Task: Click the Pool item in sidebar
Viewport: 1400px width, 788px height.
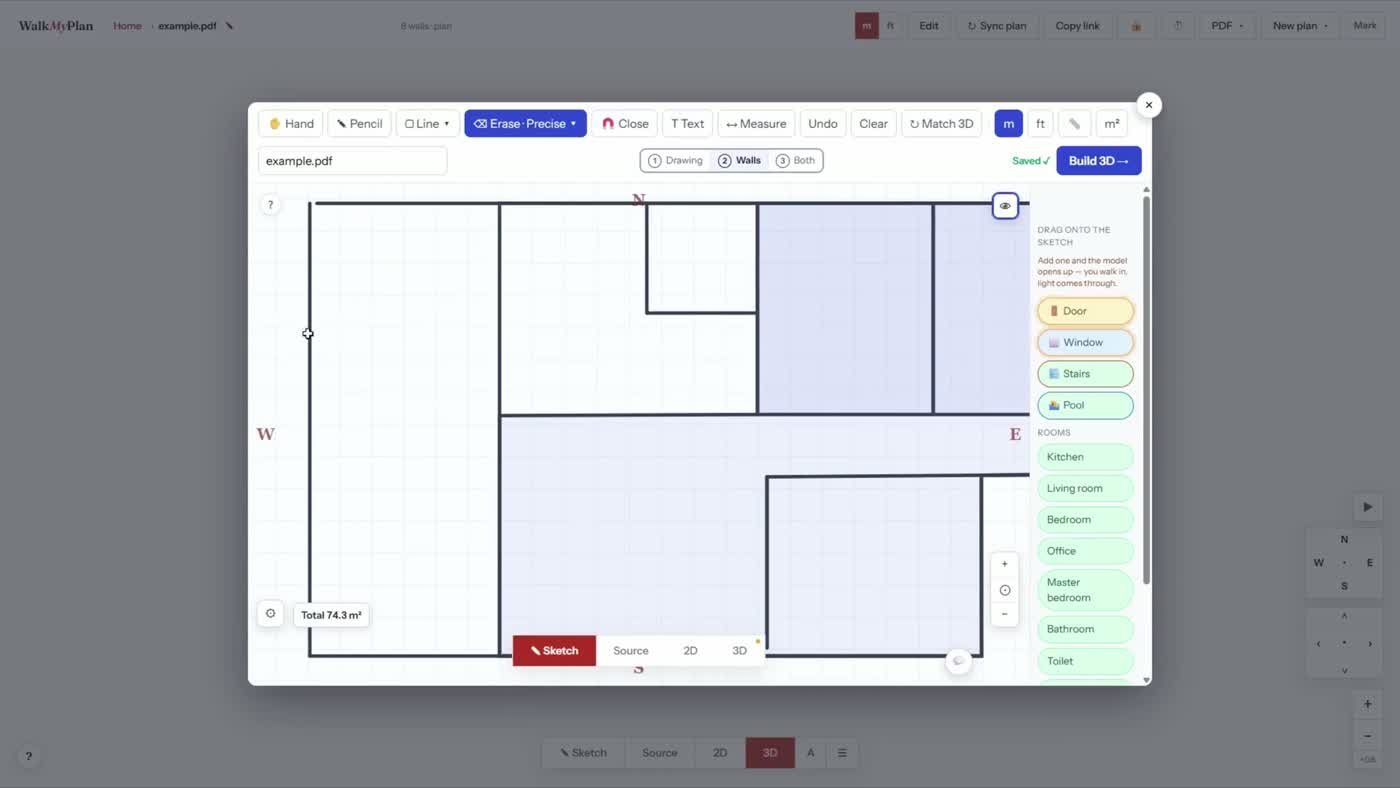Action: [x=1085, y=405]
